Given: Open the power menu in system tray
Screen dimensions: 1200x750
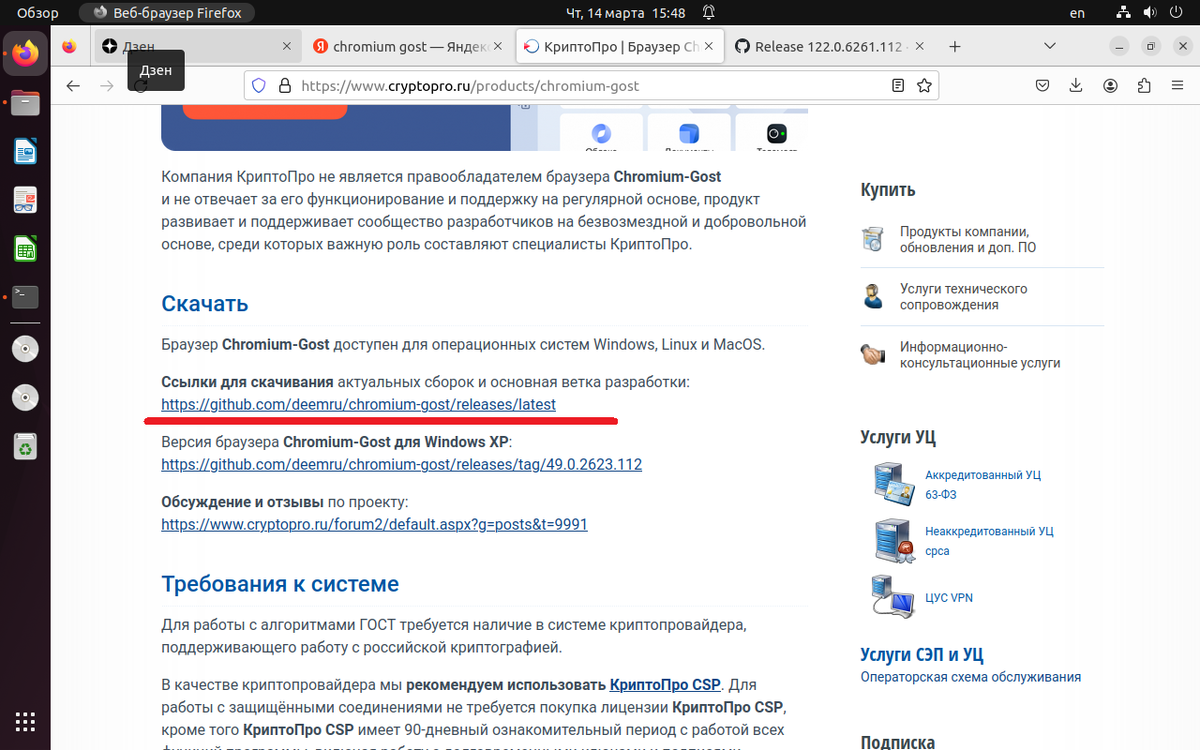Looking at the screenshot, I should (1174, 13).
